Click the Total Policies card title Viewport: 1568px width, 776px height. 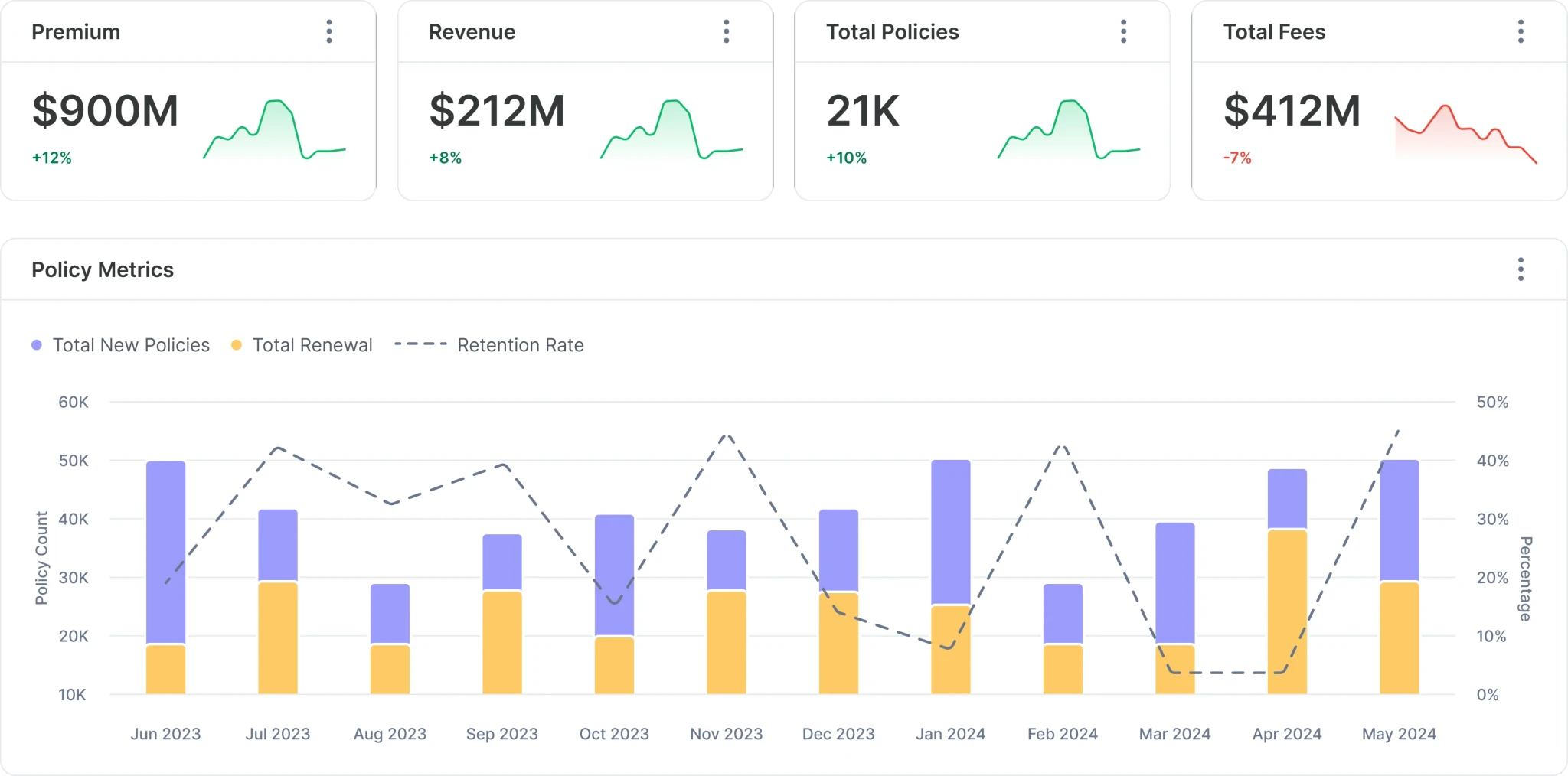[892, 32]
